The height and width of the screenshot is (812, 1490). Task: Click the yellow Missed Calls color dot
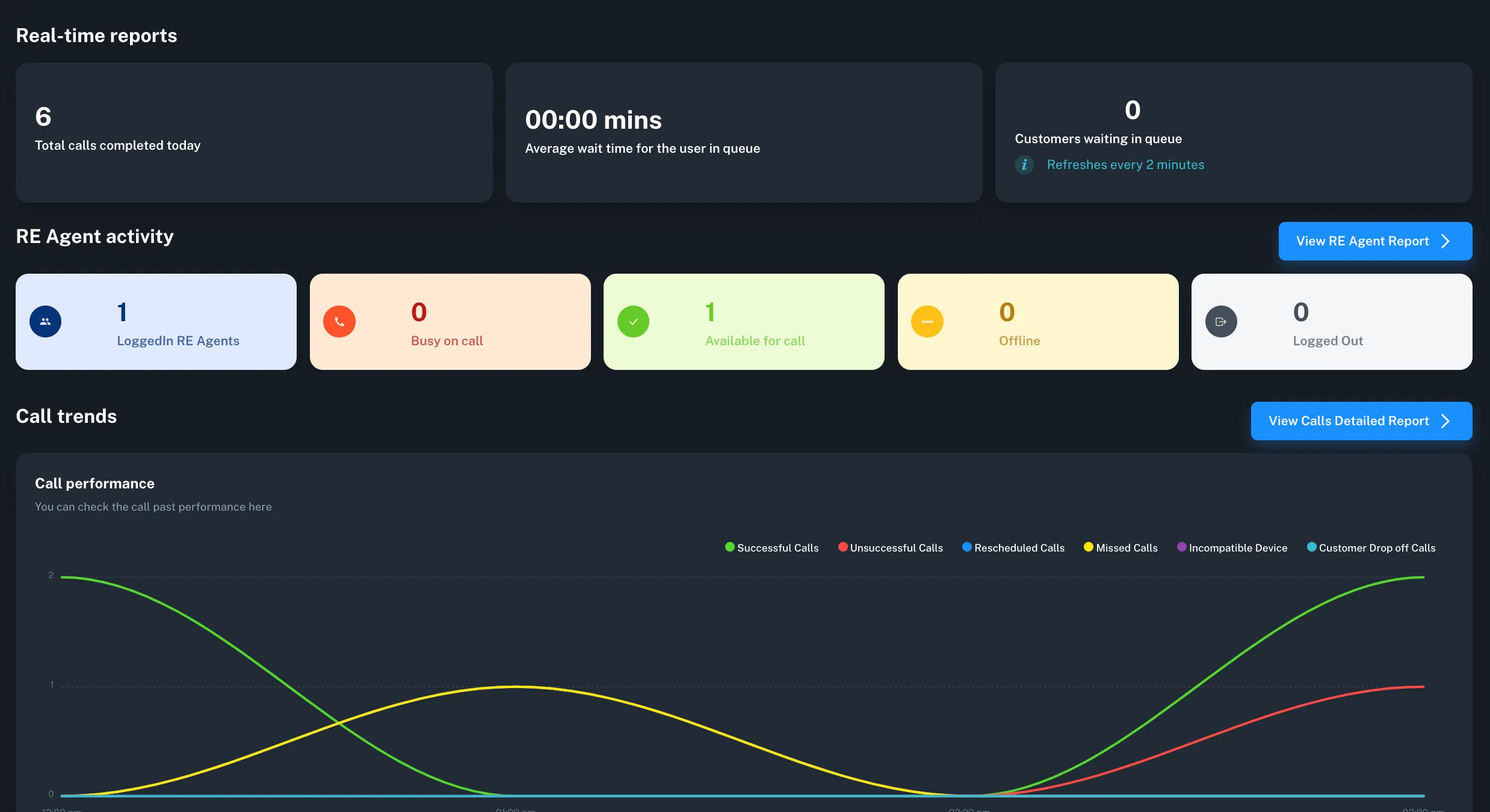pyautogui.click(x=1089, y=547)
